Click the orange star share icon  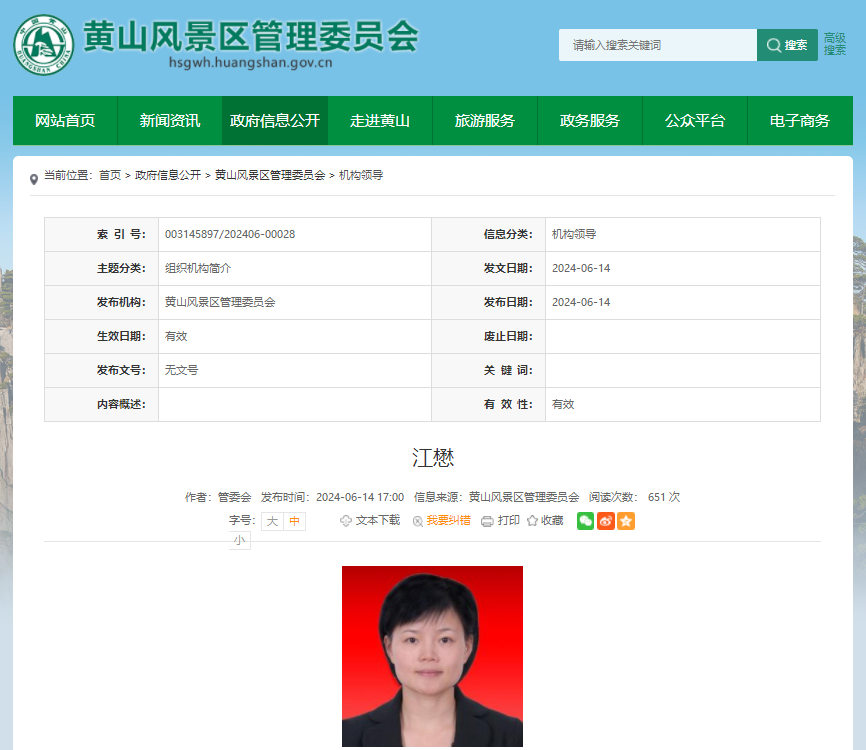pyautogui.click(x=625, y=521)
